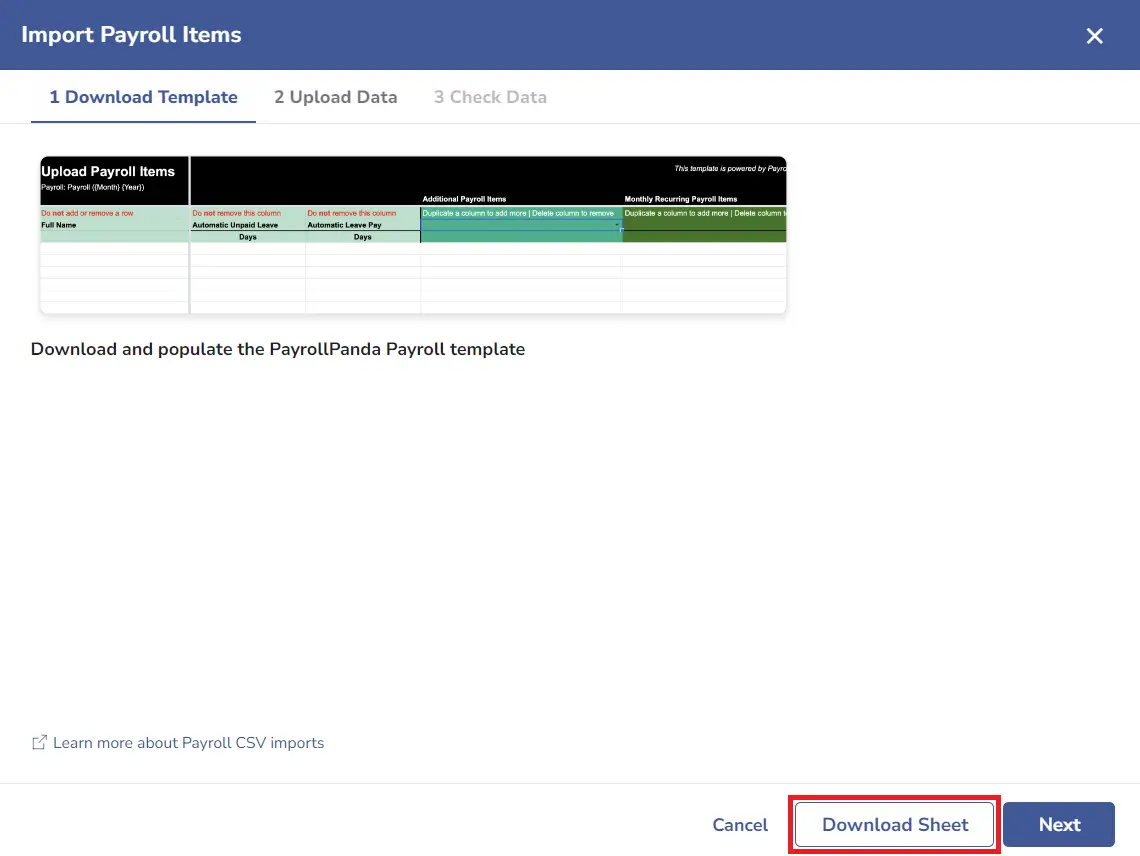Proceed with the Next button
The width and height of the screenshot is (1140, 856).
1059,825
